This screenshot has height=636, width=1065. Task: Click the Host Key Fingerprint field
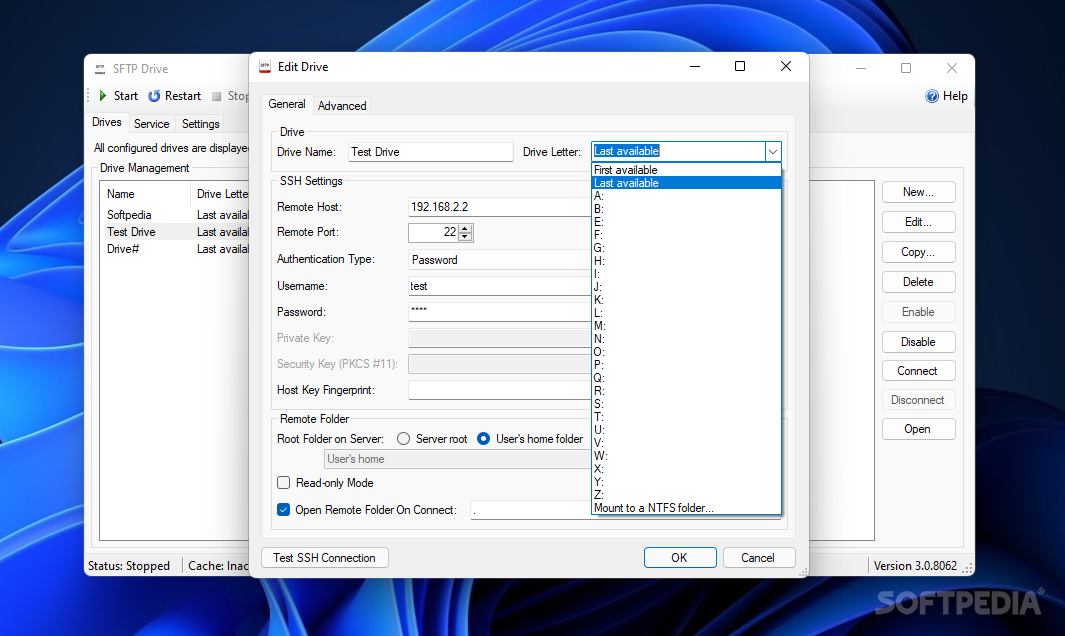pyautogui.click(x=500, y=390)
